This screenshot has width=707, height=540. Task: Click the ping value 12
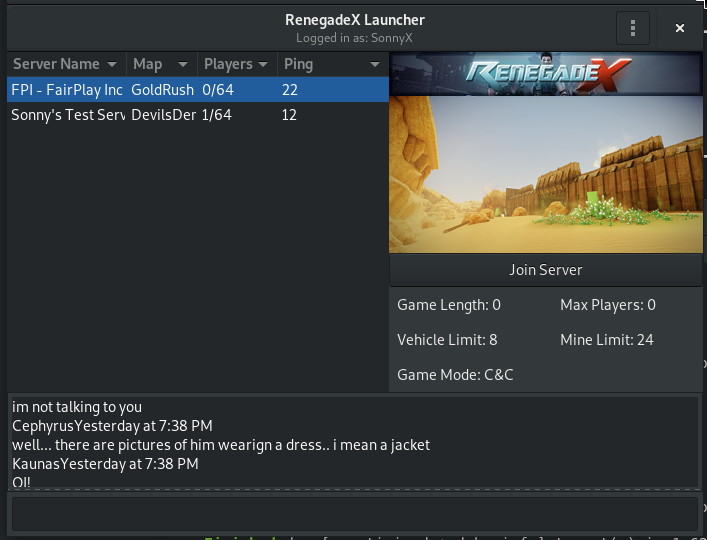(x=289, y=115)
